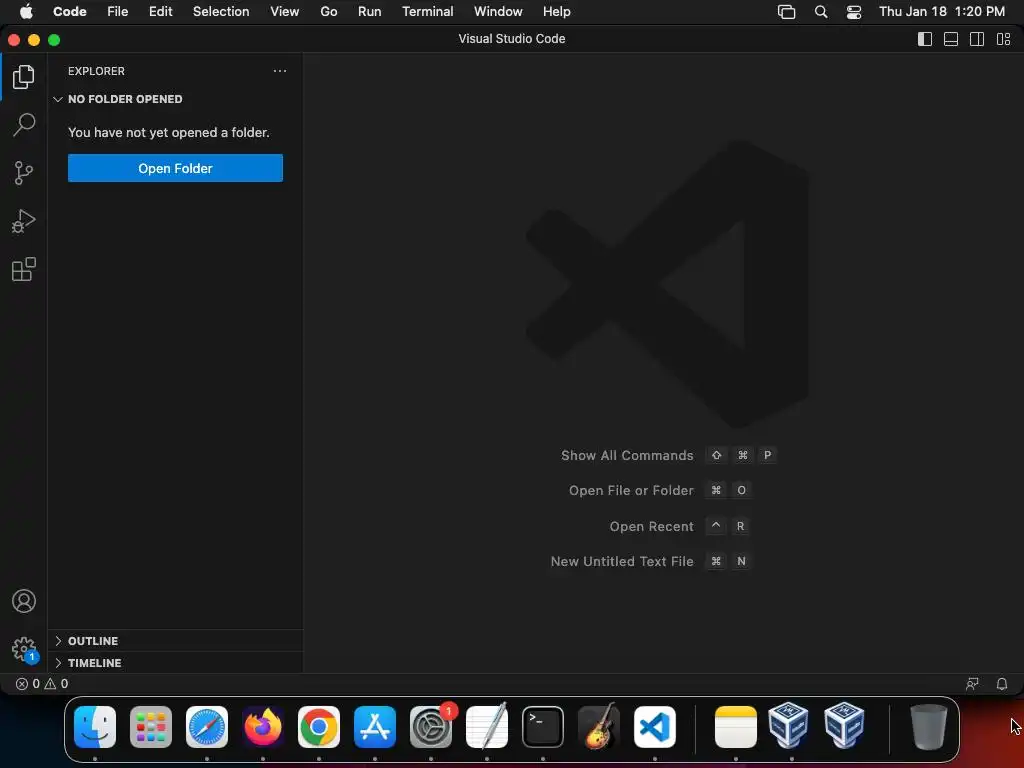Screen dimensions: 1024x768
Task: Open the Go menu
Action: point(328,11)
